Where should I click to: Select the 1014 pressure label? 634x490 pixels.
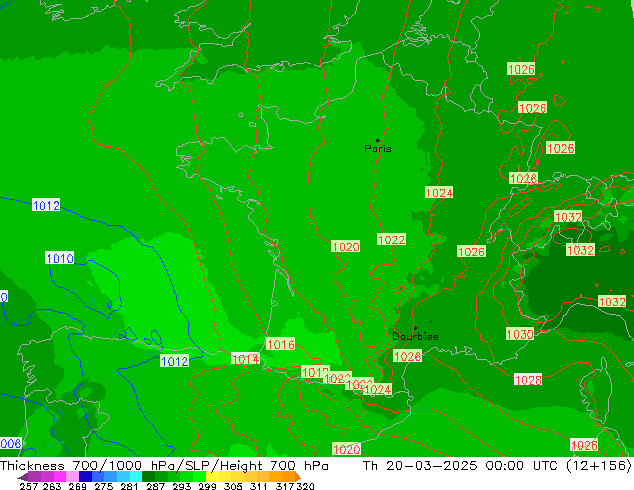(x=245, y=359)
